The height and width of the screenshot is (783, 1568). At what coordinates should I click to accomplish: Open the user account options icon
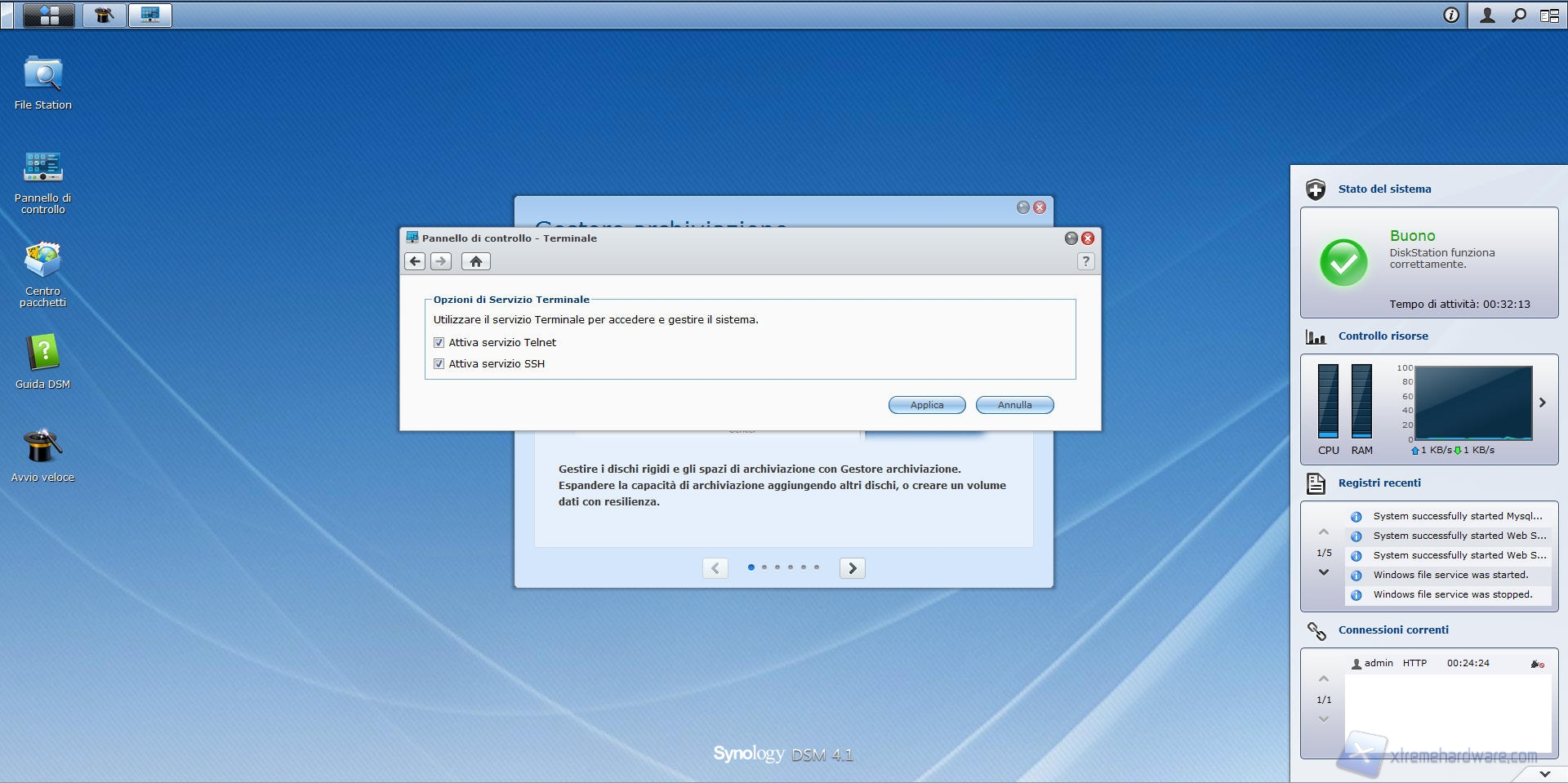[1487, 15]
